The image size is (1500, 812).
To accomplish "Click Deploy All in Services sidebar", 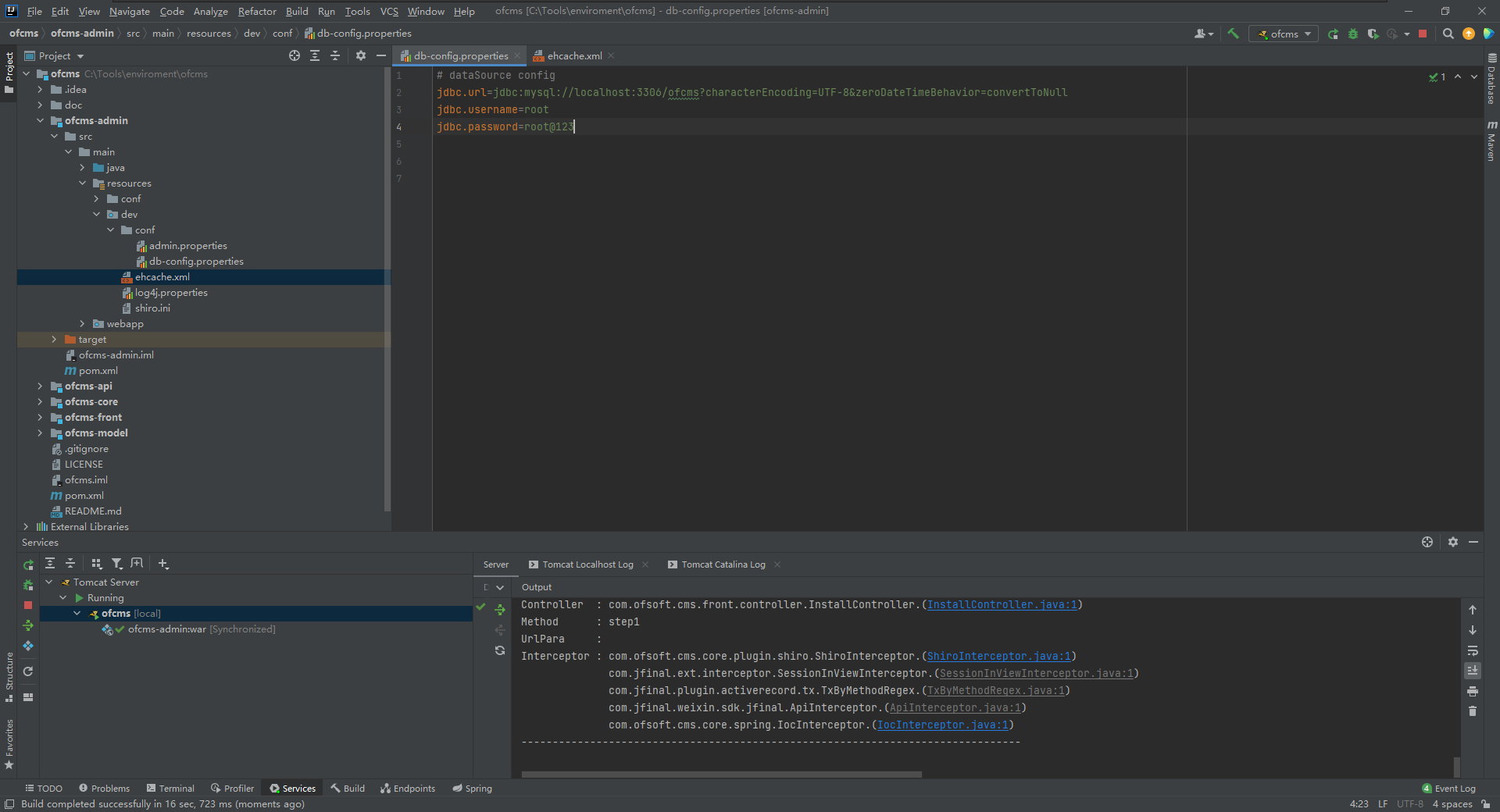I will (28, 625).
